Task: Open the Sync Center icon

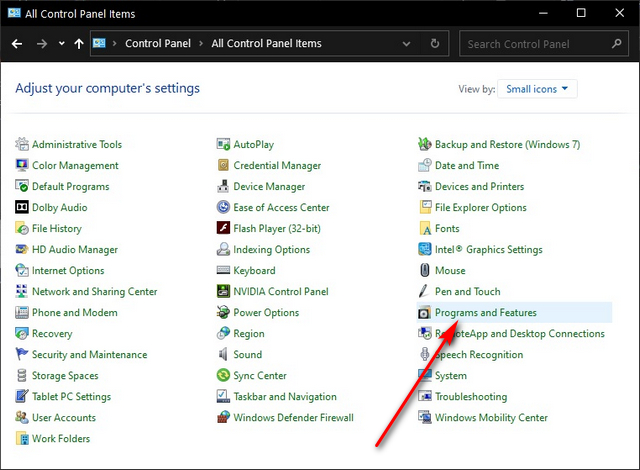Action: (x=224, y=376)
